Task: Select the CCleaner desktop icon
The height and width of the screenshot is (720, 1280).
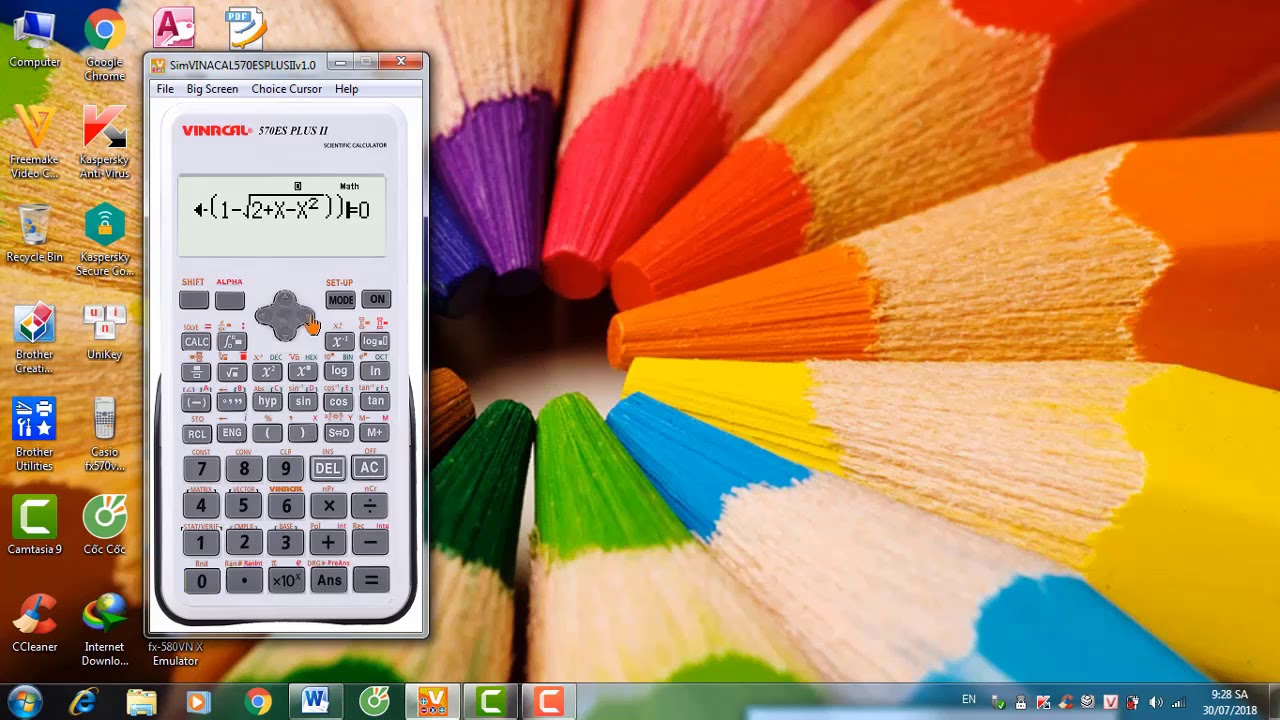Action: click(x=35, y=624)
